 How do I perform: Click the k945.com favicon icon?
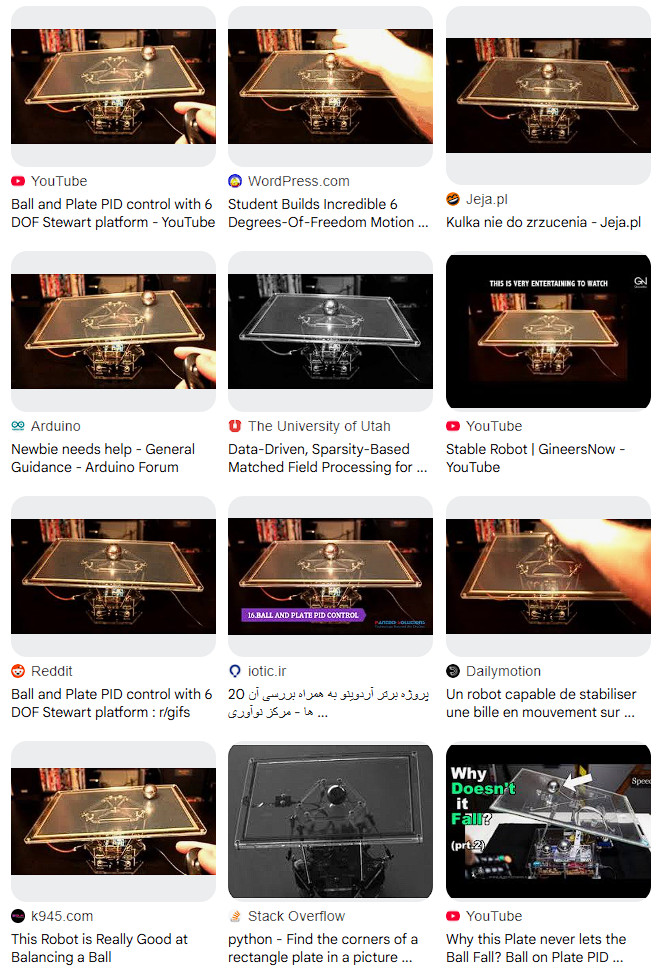tap(18, 916)
